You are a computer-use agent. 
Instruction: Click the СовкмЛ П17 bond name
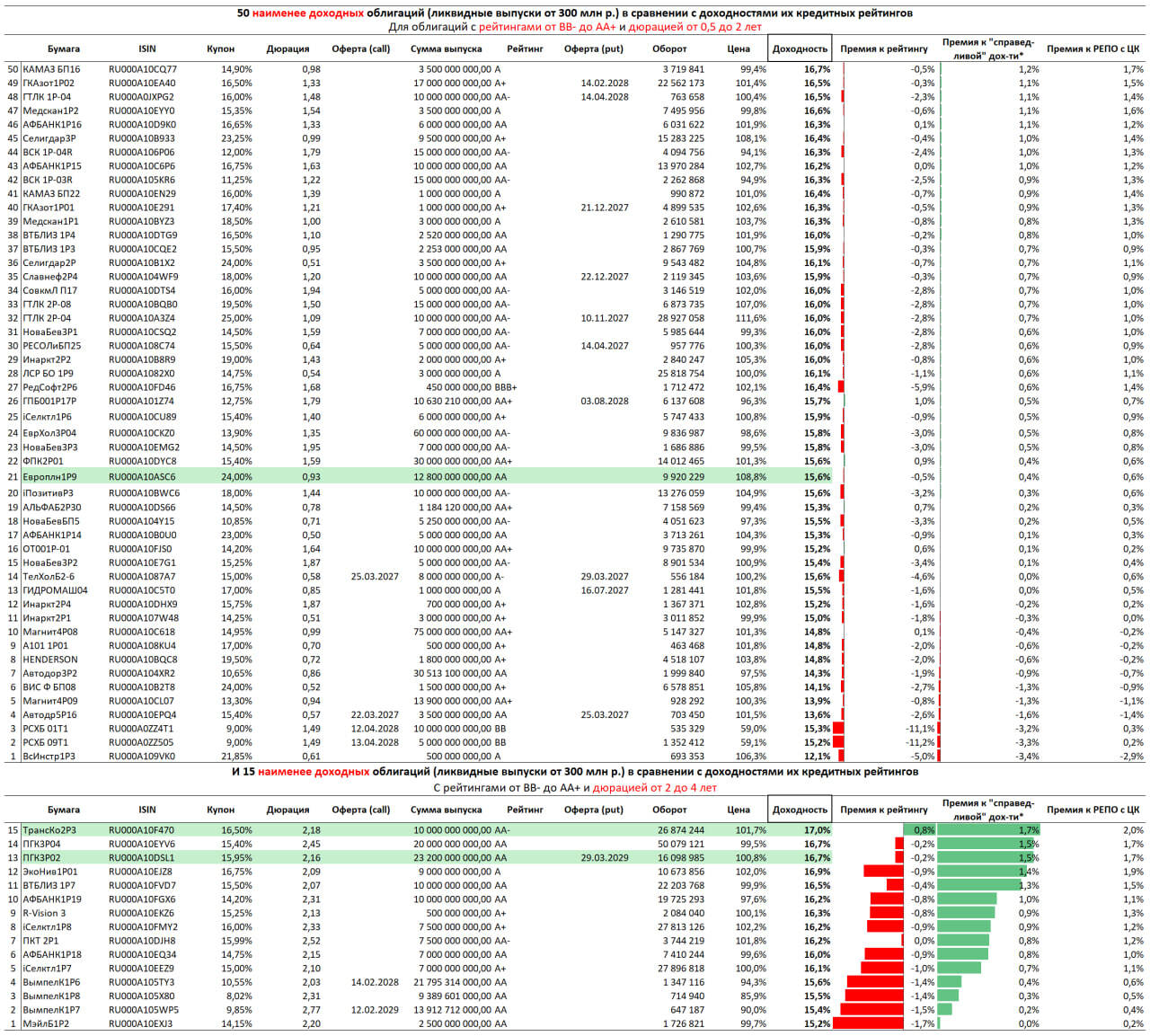pos(50,290)
